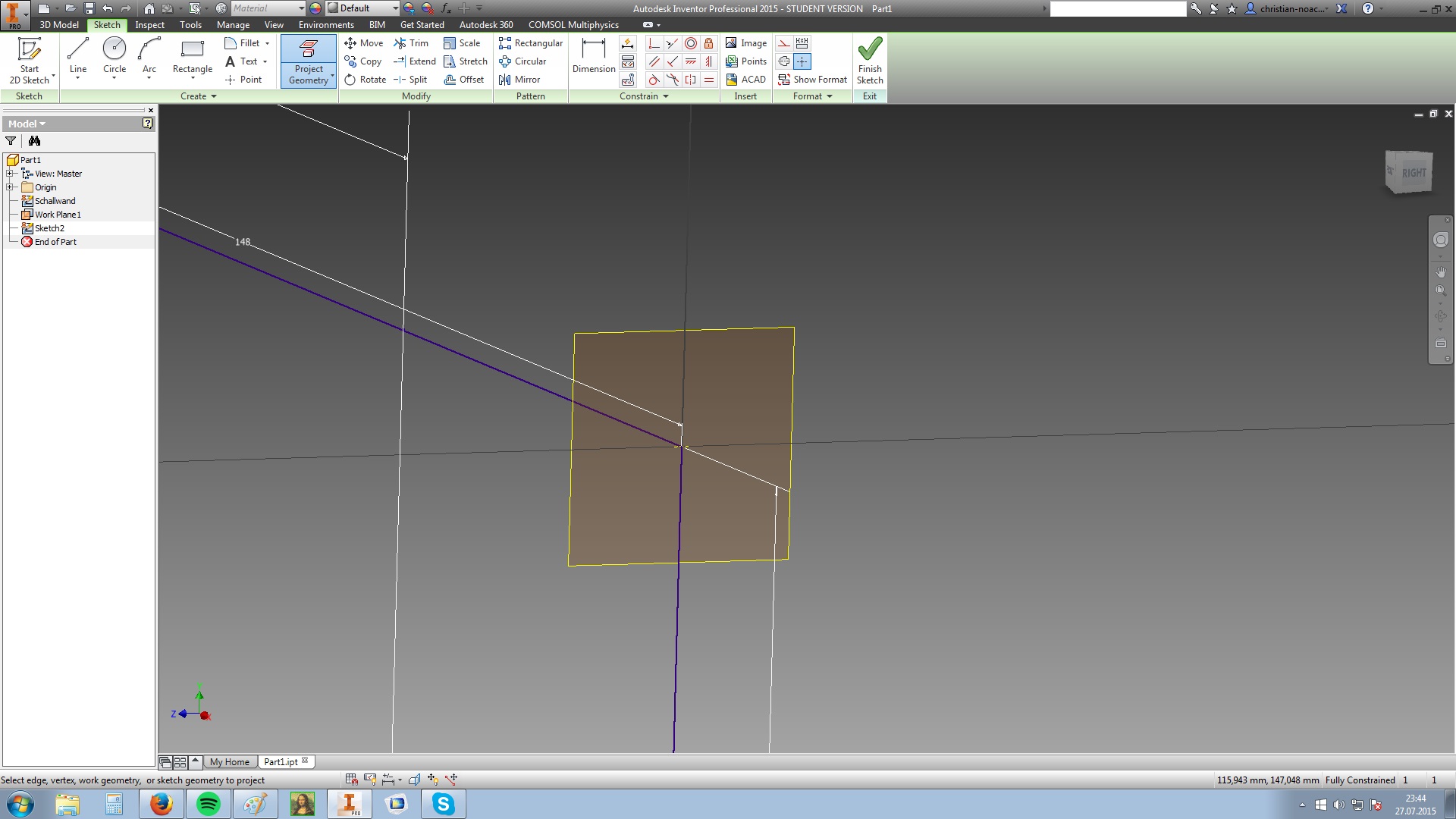
Task: Insert ACAD file
Action: tap(745, 80)
